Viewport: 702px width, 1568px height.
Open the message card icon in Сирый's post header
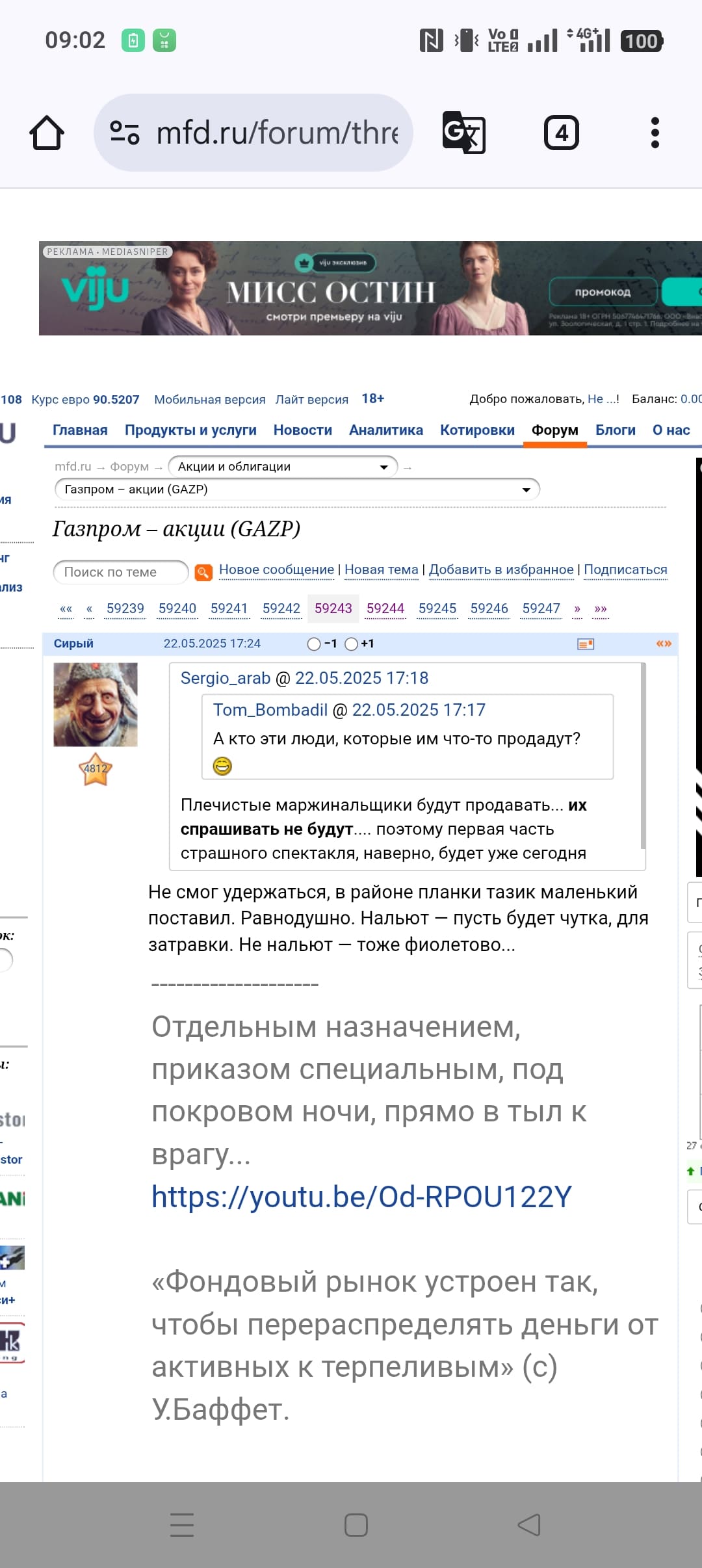(x=586, y=644)
